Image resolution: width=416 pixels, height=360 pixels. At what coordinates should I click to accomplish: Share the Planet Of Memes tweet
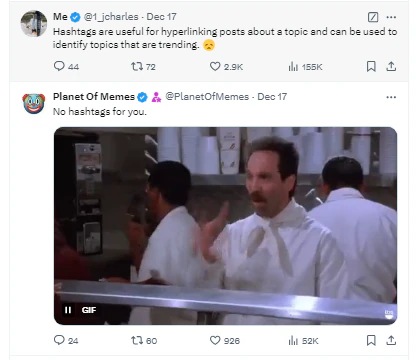[391, 340]
